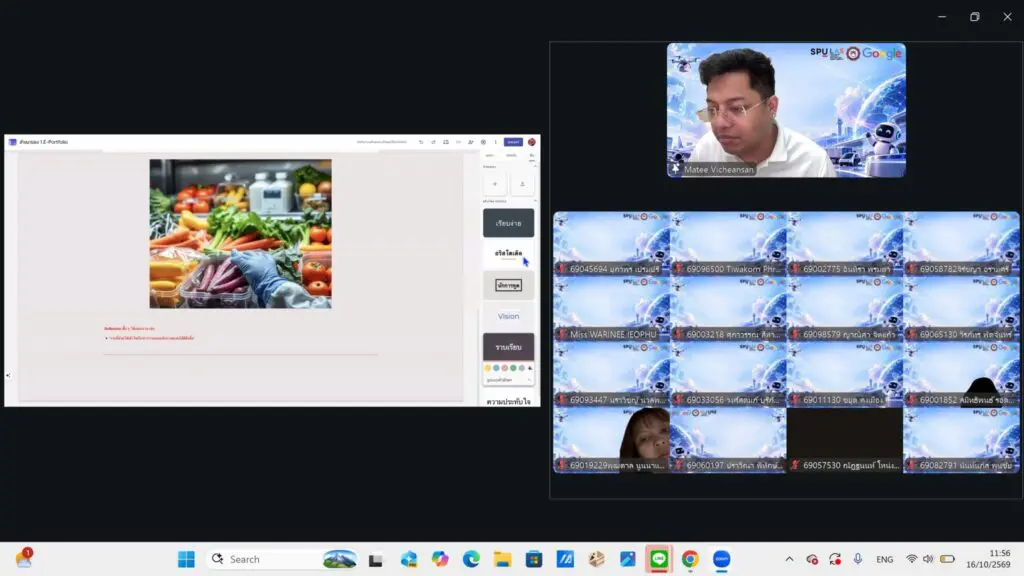Choose the นักการทูต theme card

(508, 285)
